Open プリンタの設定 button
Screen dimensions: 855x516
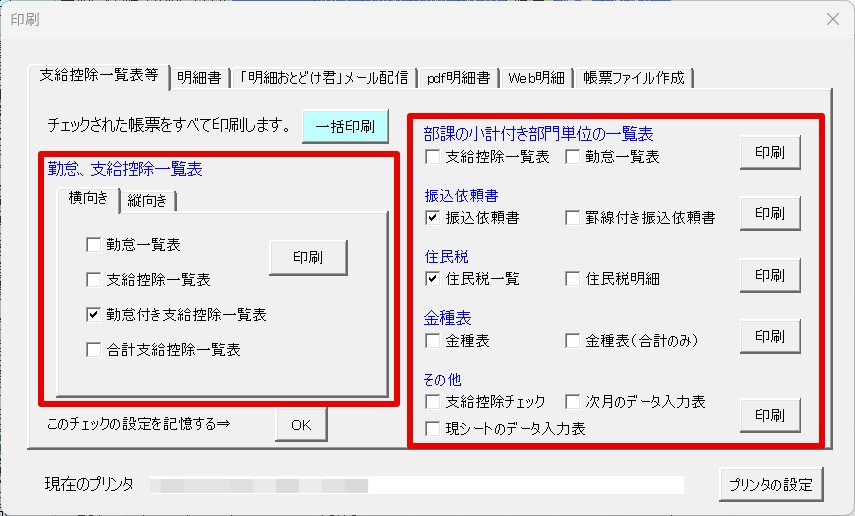point(770,484)
